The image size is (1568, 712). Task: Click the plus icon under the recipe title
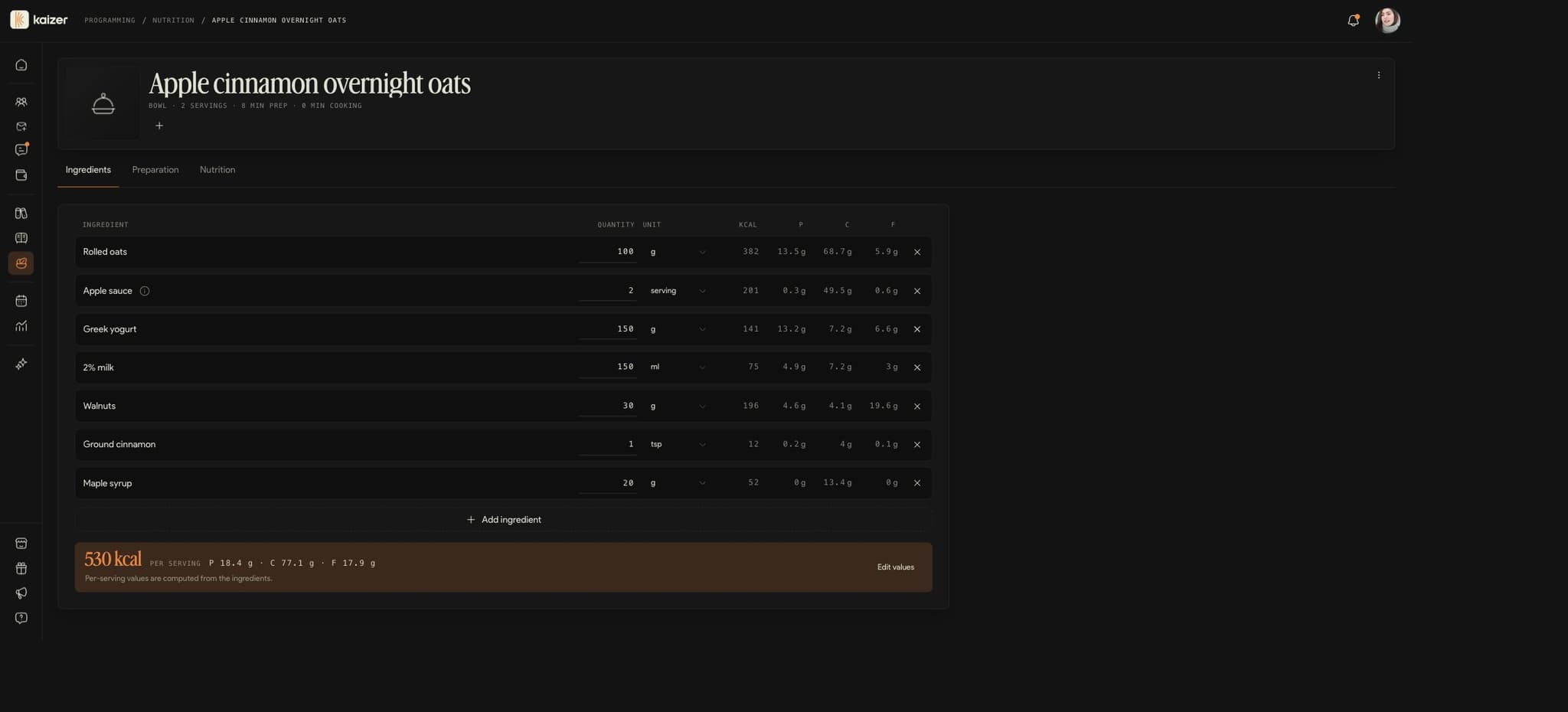click(x=159, y=126)
